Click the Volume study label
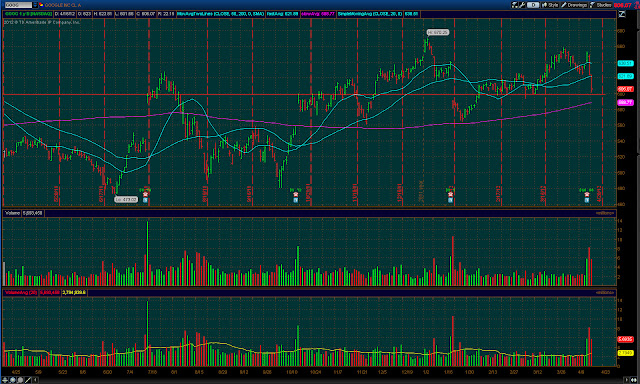This screenshot has width=640, height=384. [12, 213]
